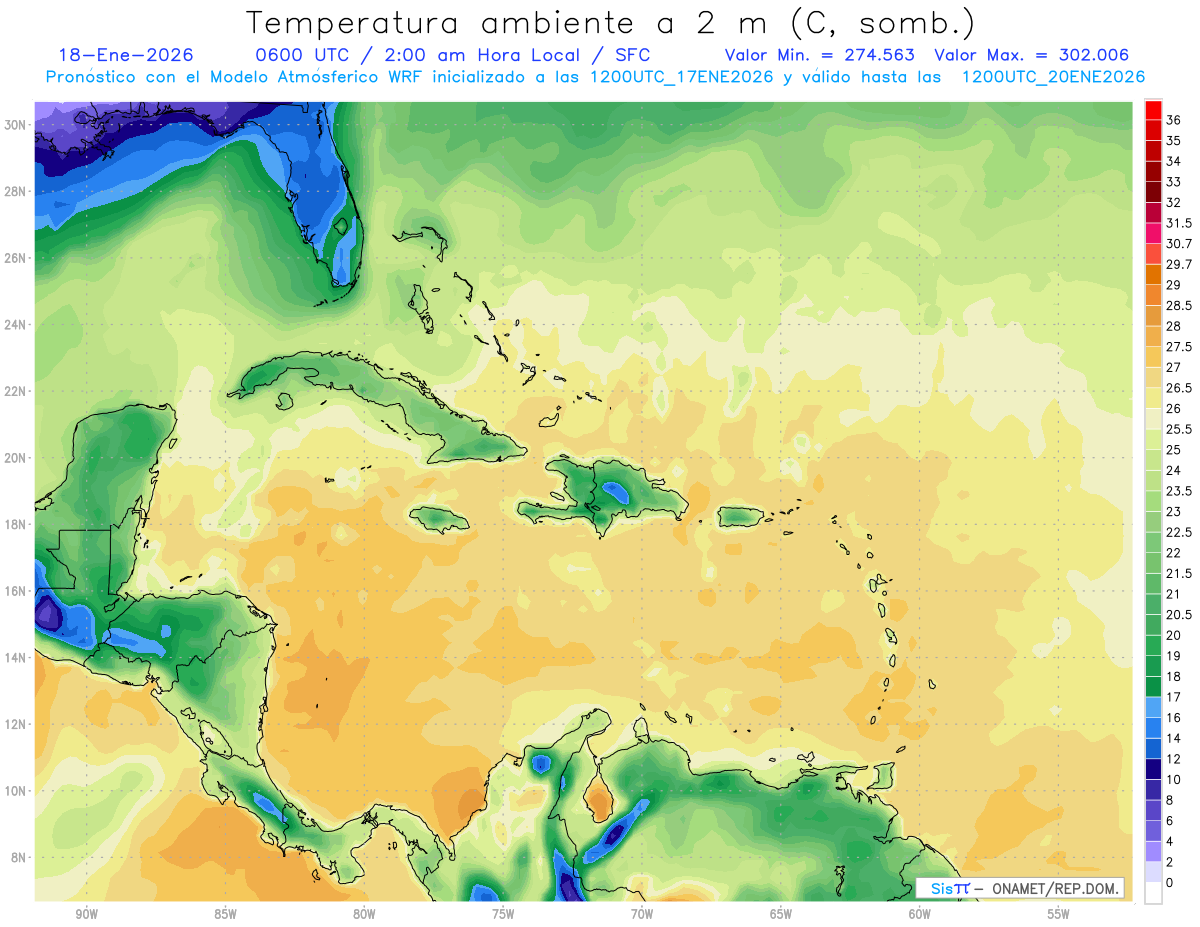
Task: Click the '14N' latitude label
Action: click(15, 657)
